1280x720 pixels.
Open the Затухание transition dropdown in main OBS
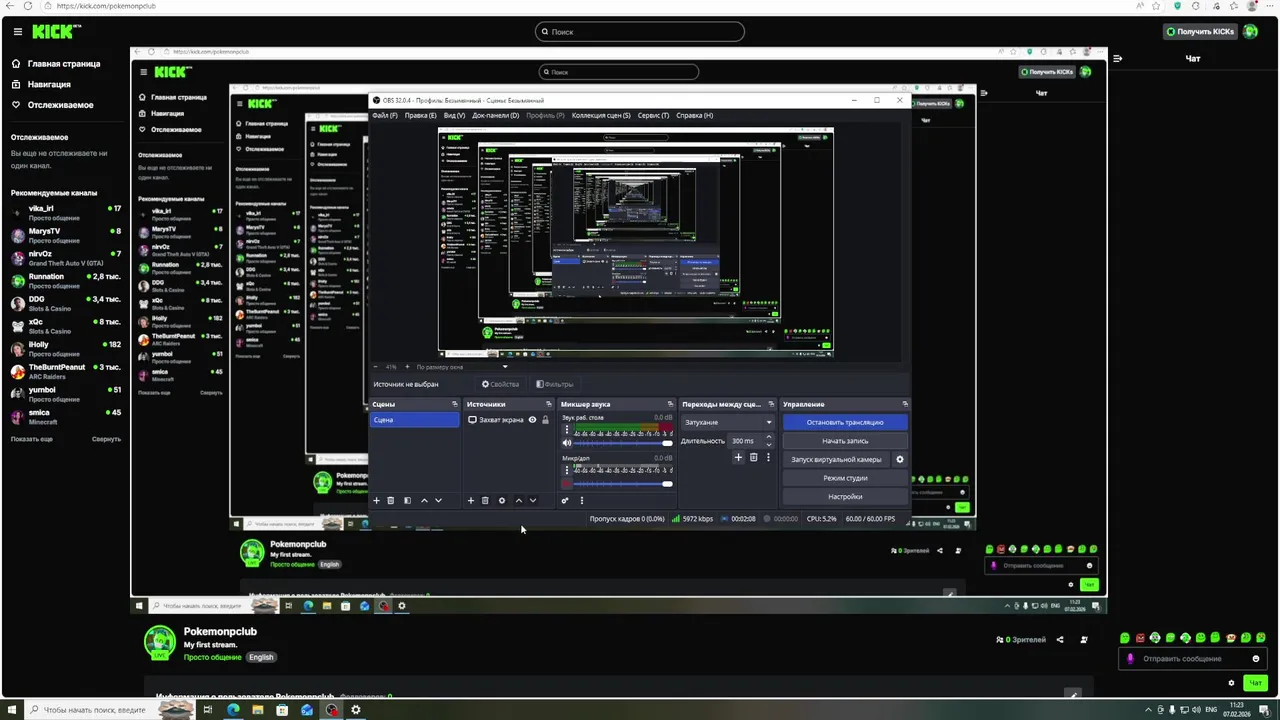pos(728,422)
